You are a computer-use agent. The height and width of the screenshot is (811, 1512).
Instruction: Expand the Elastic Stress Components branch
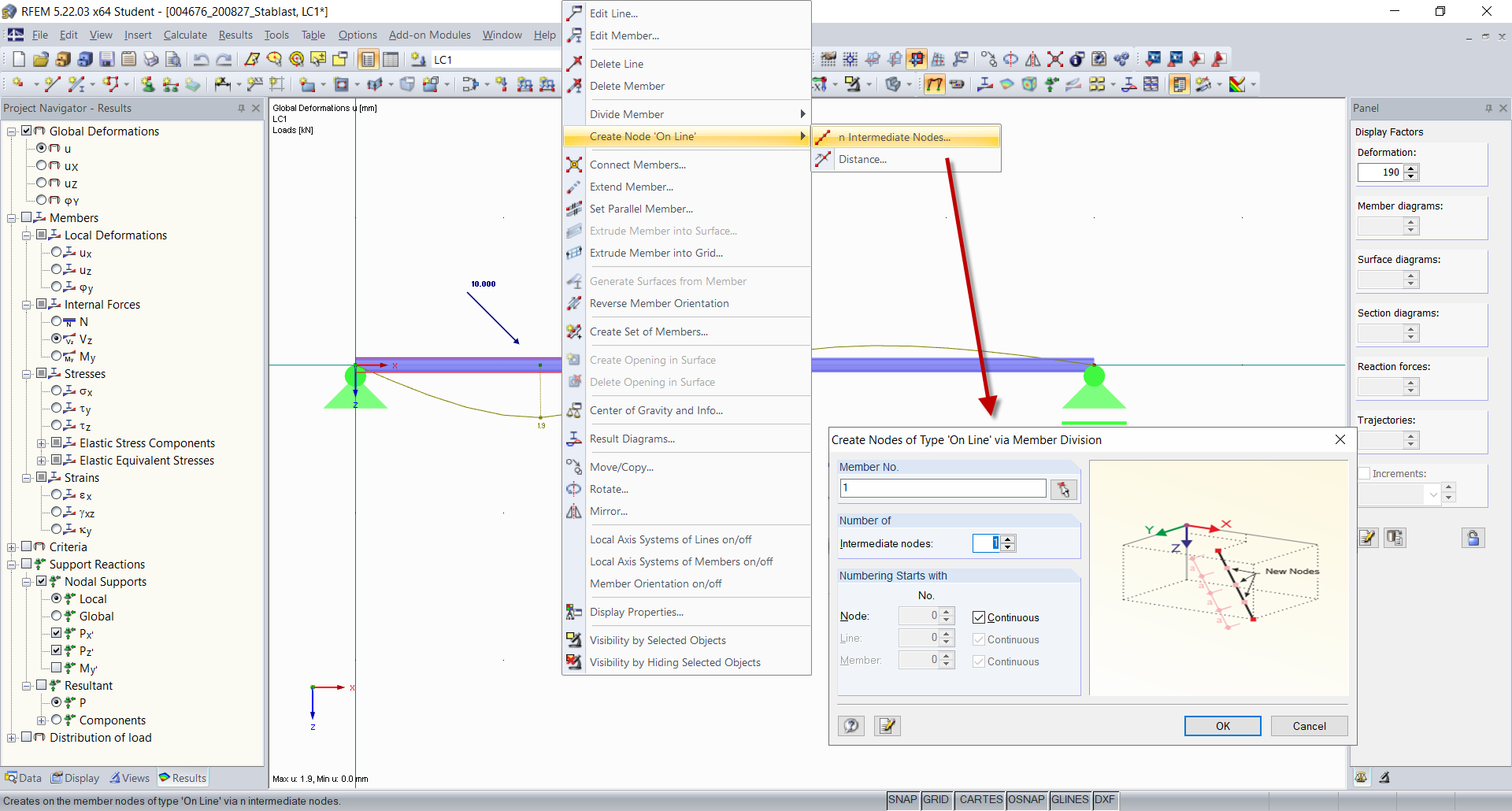coord(41,443)
